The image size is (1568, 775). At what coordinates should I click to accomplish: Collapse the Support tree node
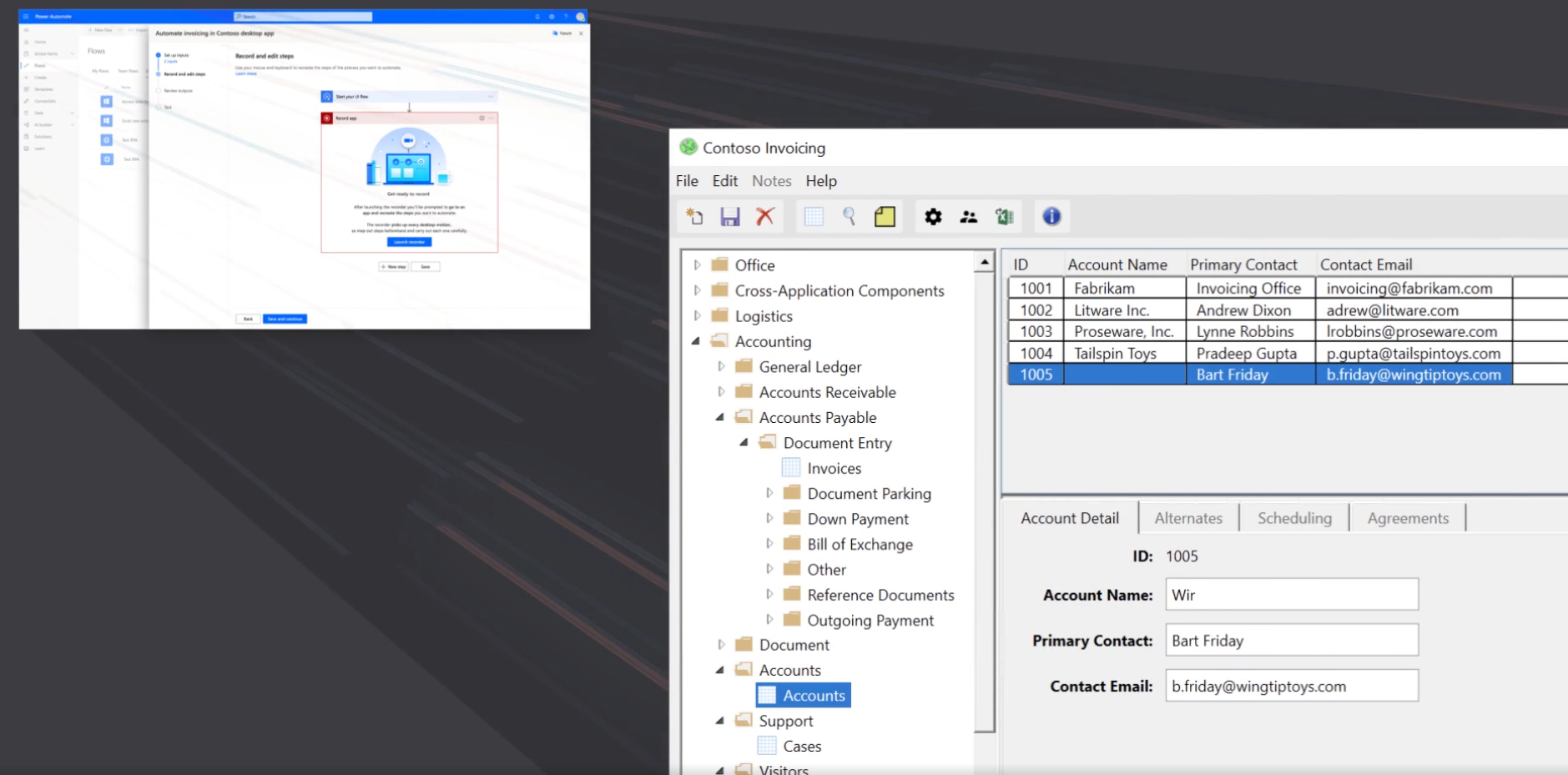720,721
